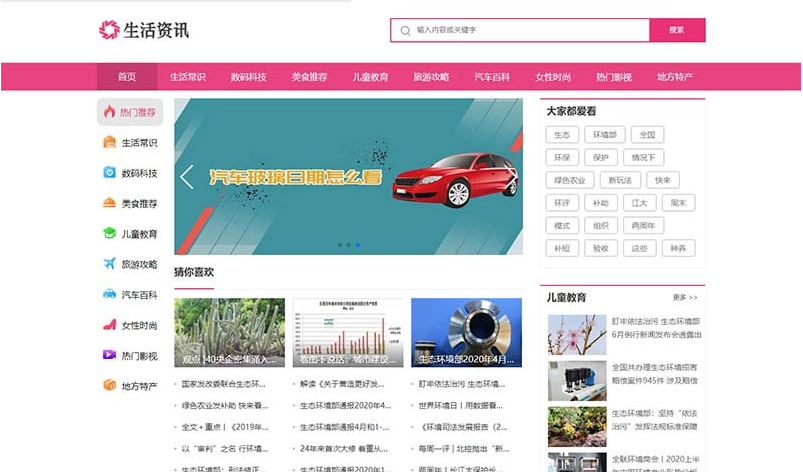Select 热门推荐 in the left sidebar

130,112
